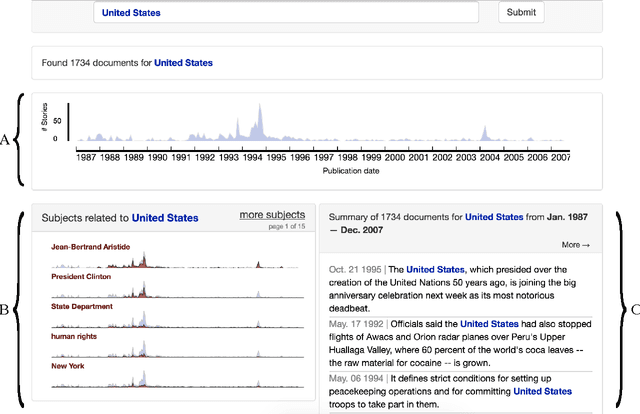Click the 2007 label on timeline axis

[x=560, y=158]
